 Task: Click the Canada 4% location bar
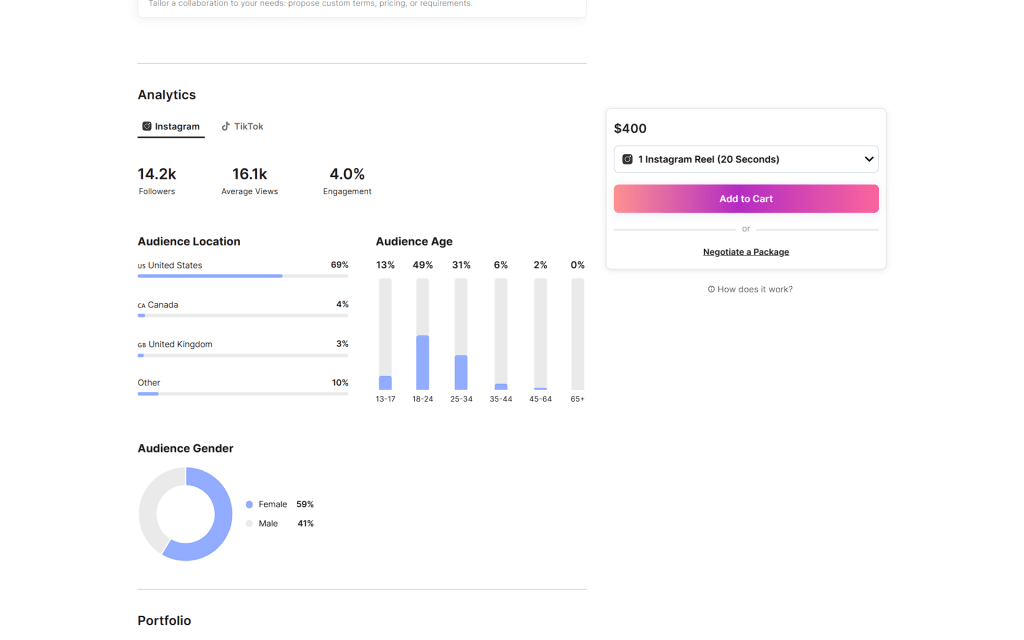[x=243, y=315]
